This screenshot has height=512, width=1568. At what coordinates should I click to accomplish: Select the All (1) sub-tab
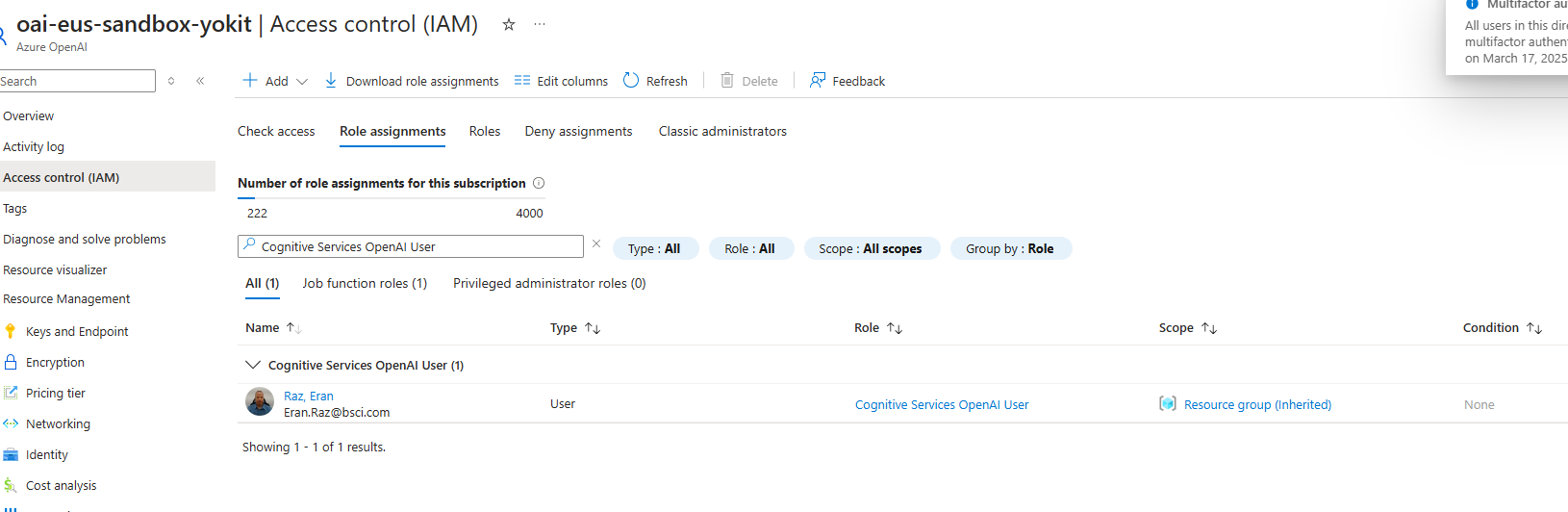[x=263, y=283]
